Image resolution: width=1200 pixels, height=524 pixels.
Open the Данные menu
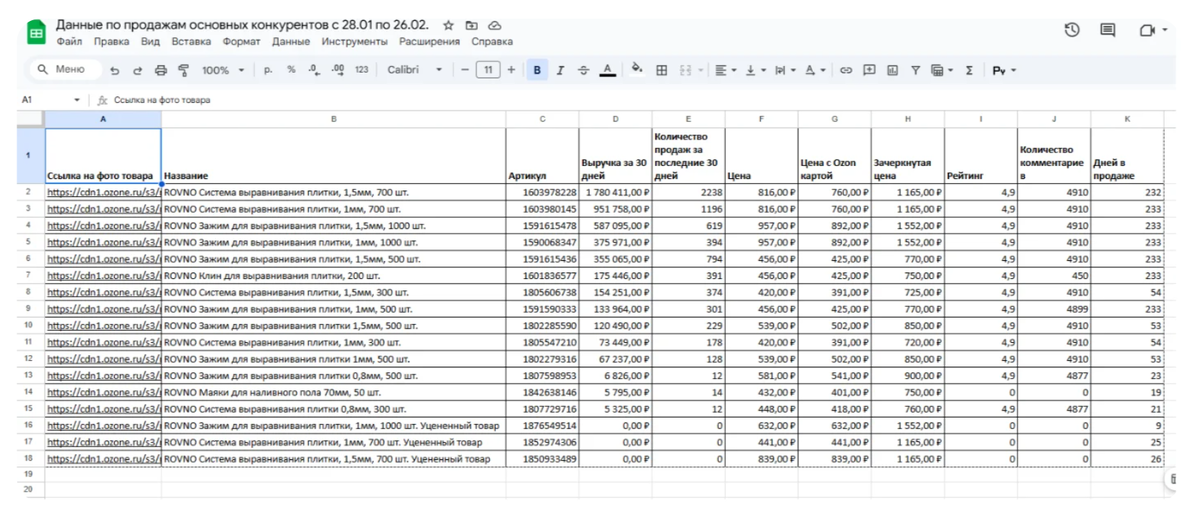(291, 42)
